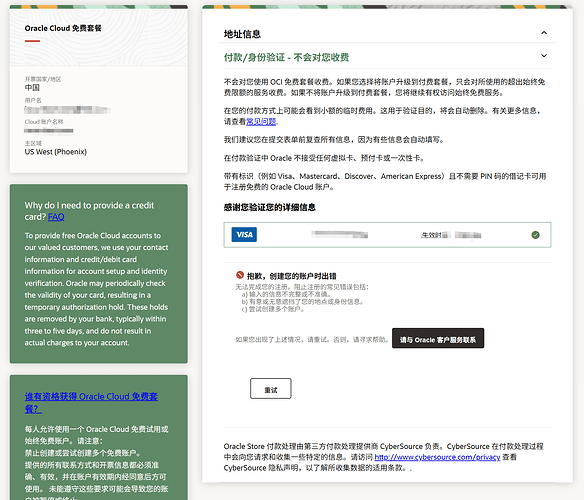Click the blurred 用户名 value
Viewport: 584px width, 500px height.
[x=67, y=110]
